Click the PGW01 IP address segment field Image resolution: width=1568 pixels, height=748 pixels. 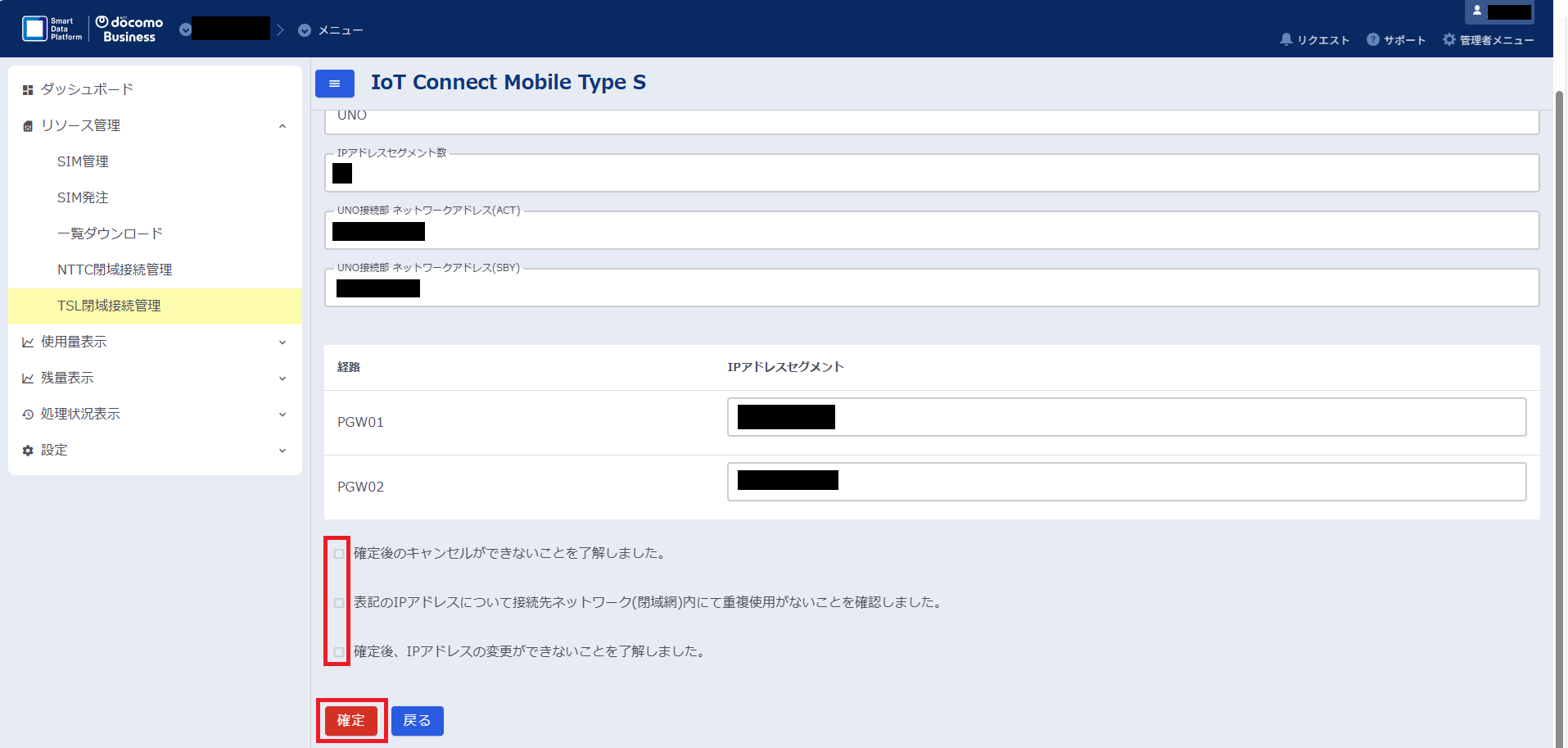click(1127, 417)
